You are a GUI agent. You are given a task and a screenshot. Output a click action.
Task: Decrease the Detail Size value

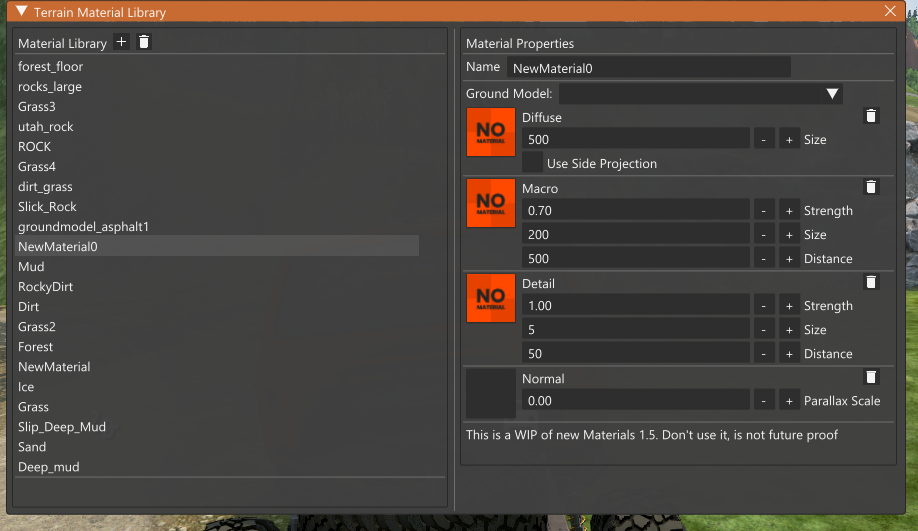point(763,330)
